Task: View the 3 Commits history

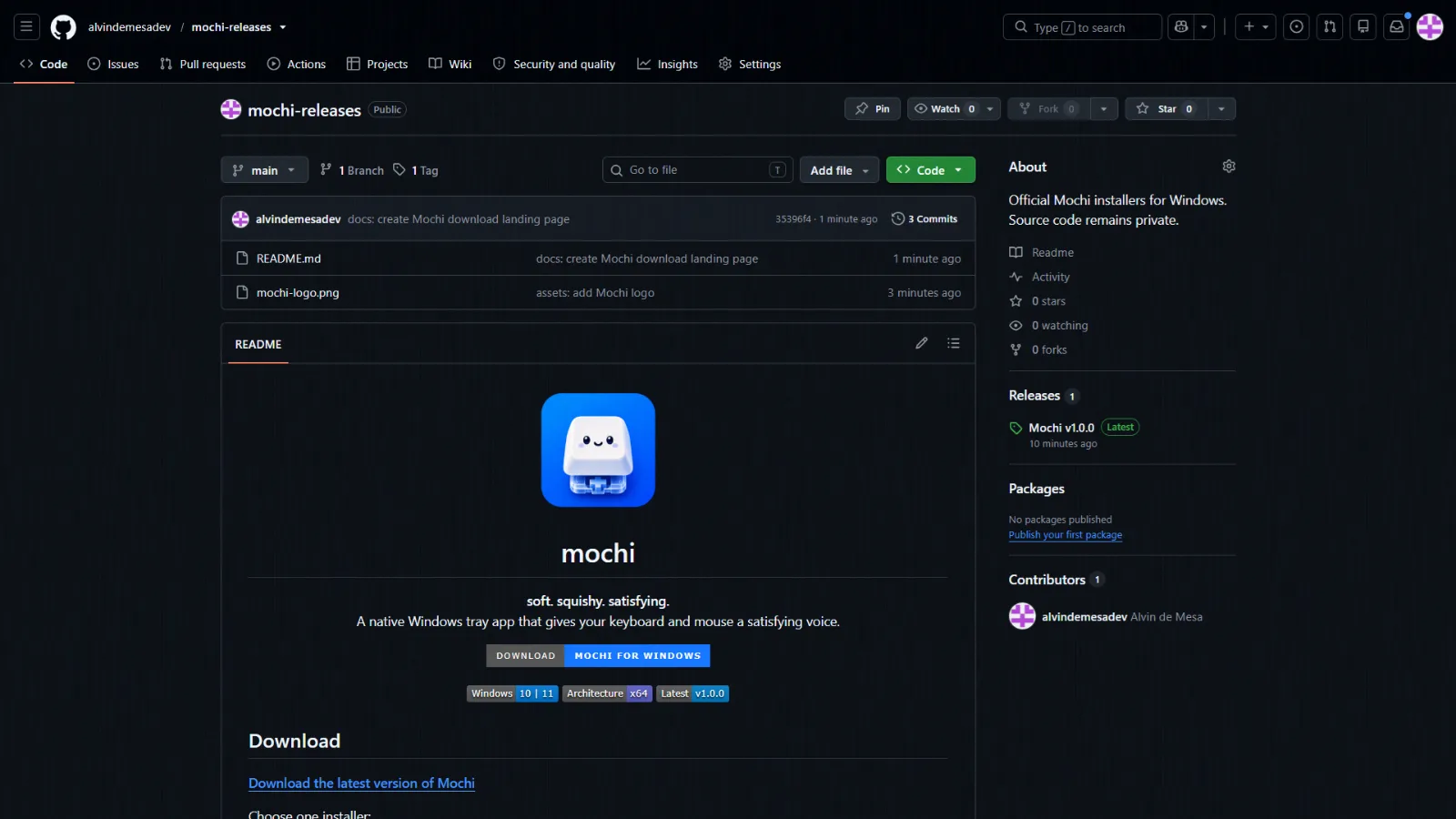Action: point(925,219)
